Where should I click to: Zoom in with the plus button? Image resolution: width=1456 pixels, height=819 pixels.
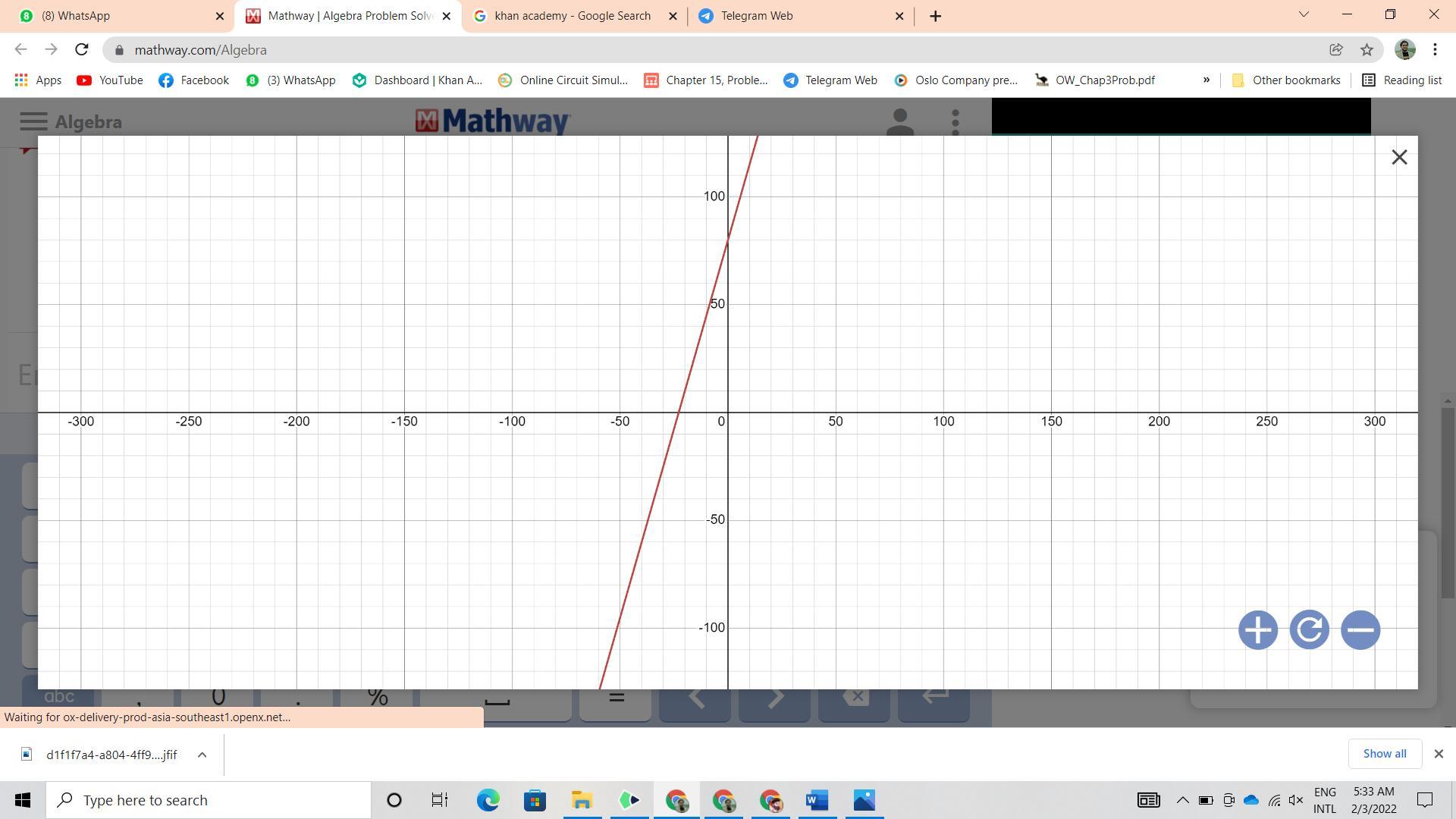pos(1257,630)
